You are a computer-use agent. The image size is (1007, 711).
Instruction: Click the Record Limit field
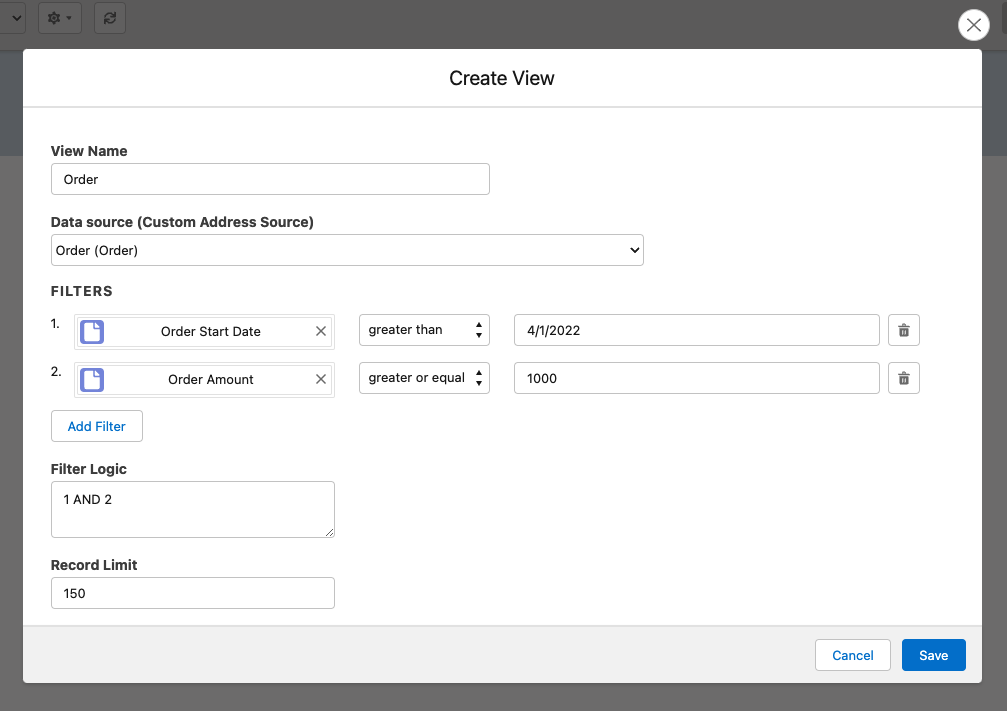pos(192,593)
